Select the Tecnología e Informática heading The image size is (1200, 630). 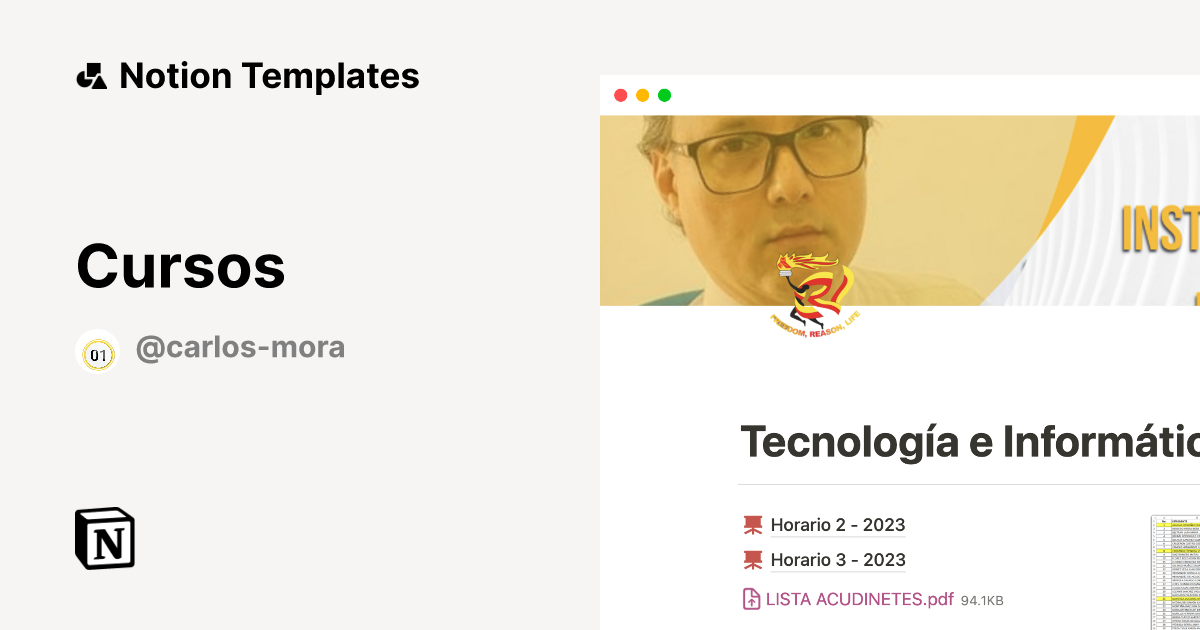[960, 440]
